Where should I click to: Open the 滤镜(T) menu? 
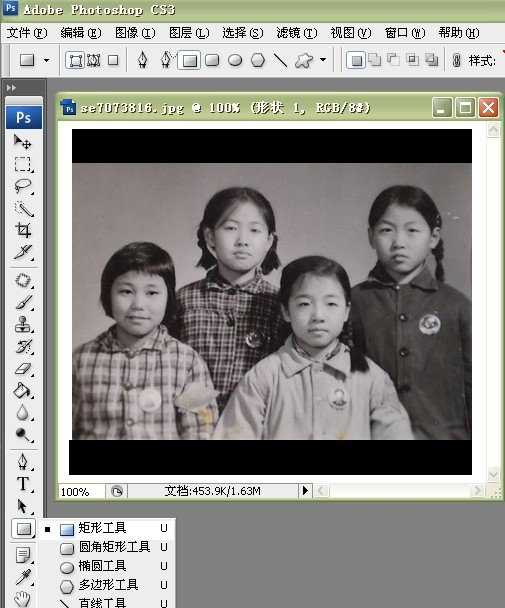click(297, 33)
